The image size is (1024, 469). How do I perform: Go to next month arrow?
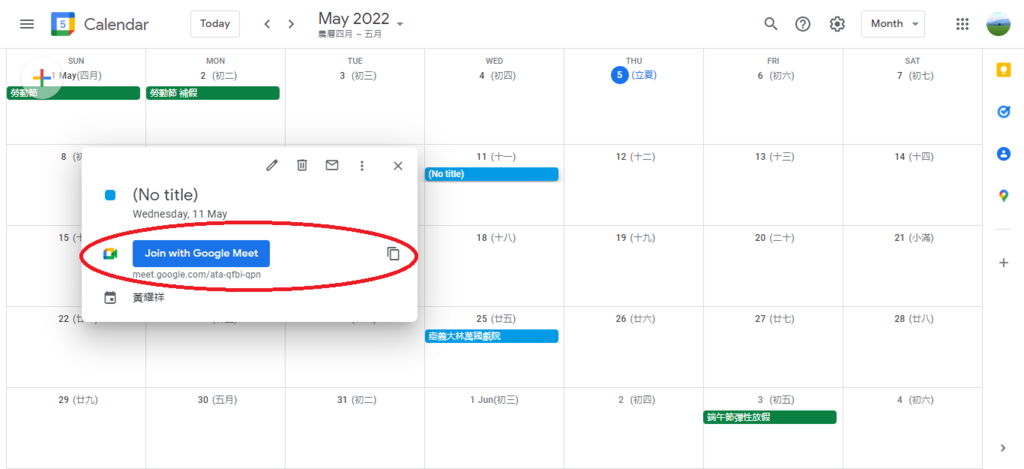point(291,24)
